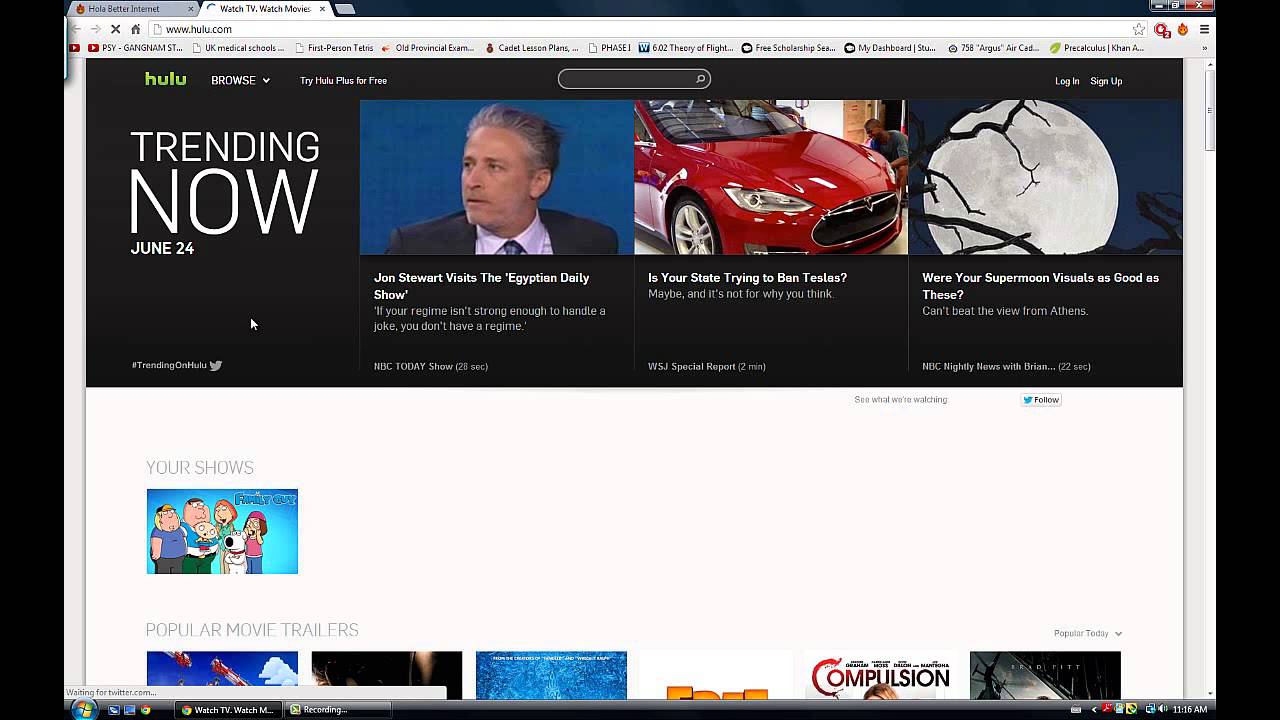The height and width of the screenshot is (720, 1280).
Task: Click NBC TODAY Show source label
Action: click(x=413, y=367)
